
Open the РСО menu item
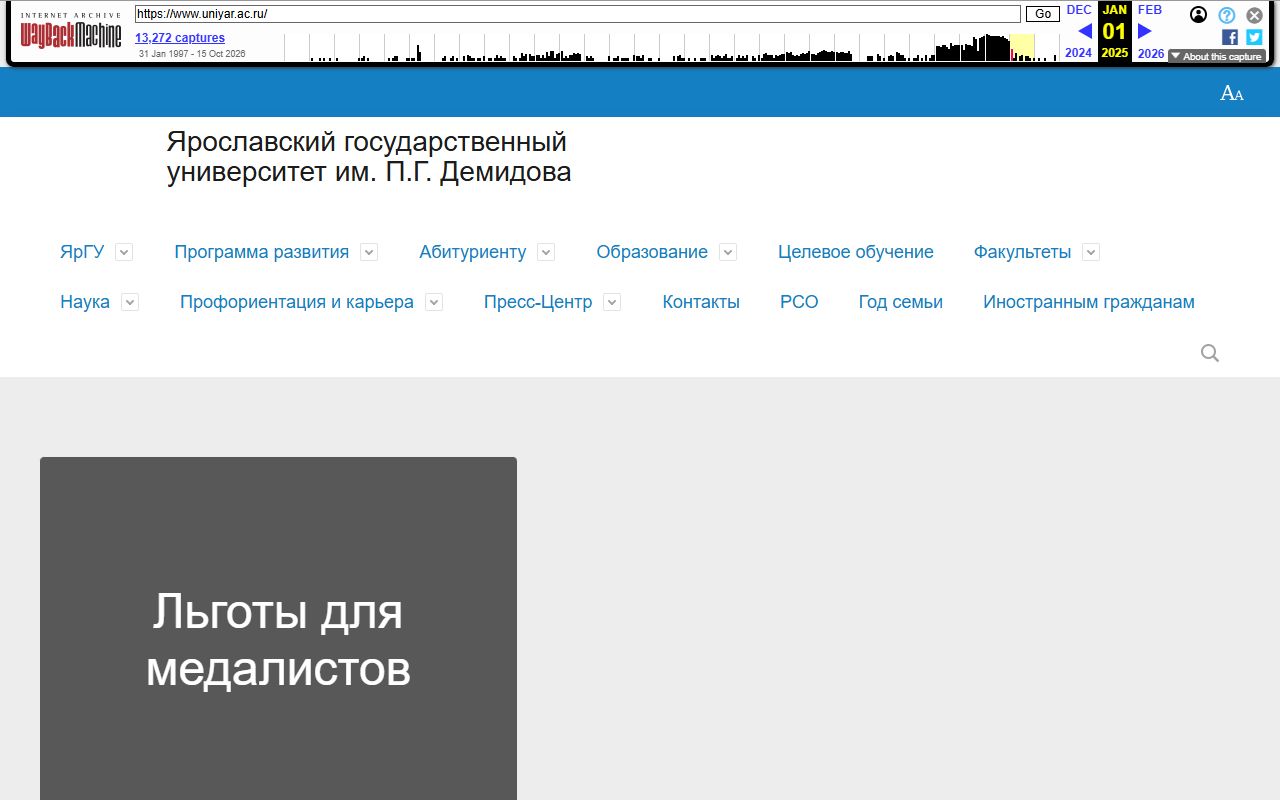click(799, 302)
